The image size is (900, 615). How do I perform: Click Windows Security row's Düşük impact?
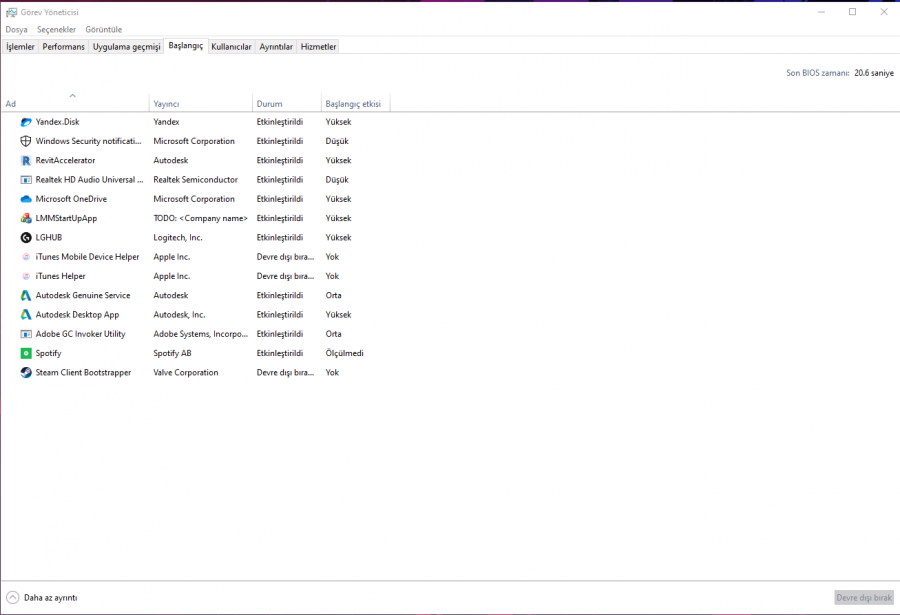[x=337, y=141]
